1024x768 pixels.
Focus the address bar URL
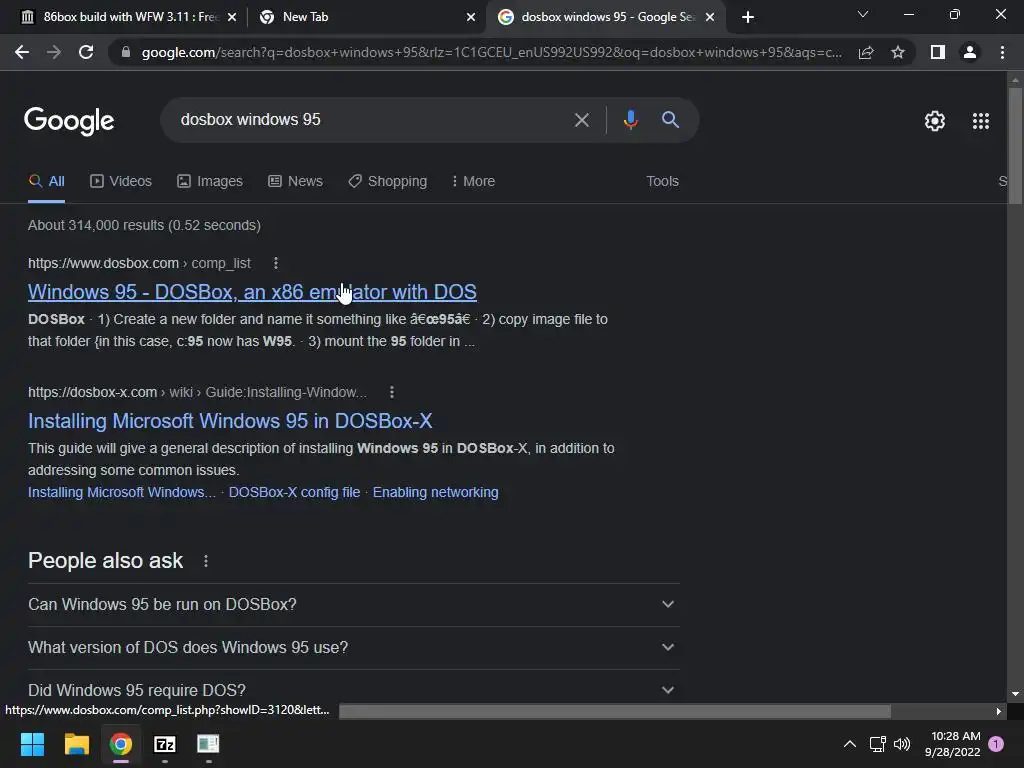tap(491, 52)
